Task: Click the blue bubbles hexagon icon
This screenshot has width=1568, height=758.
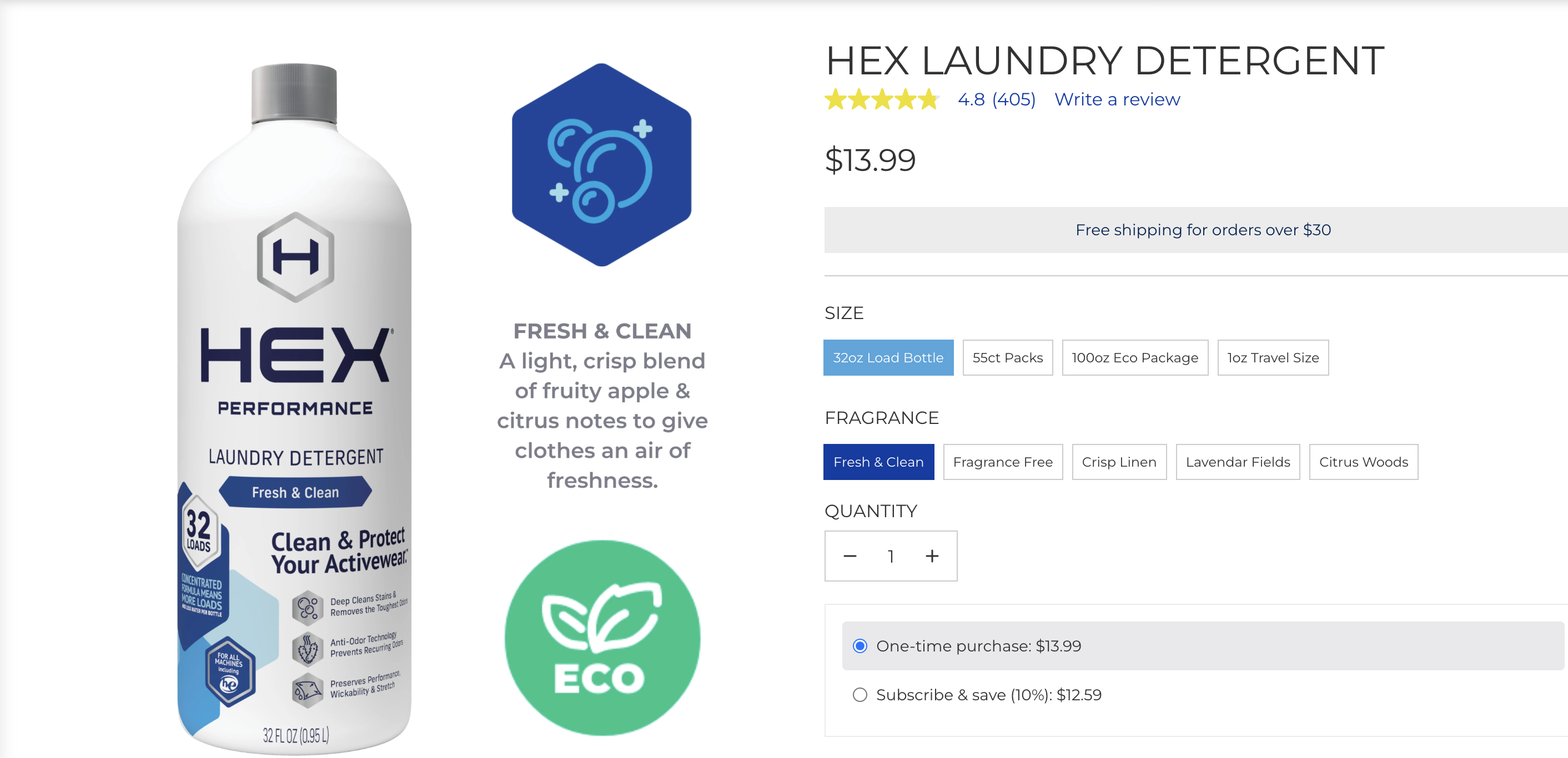Action: 601,165
